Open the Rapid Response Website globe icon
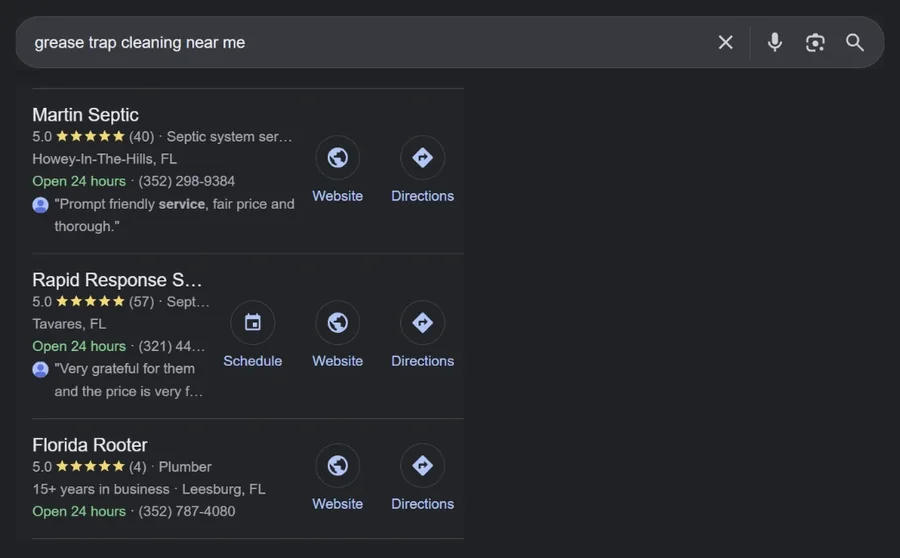 [338, 323]
